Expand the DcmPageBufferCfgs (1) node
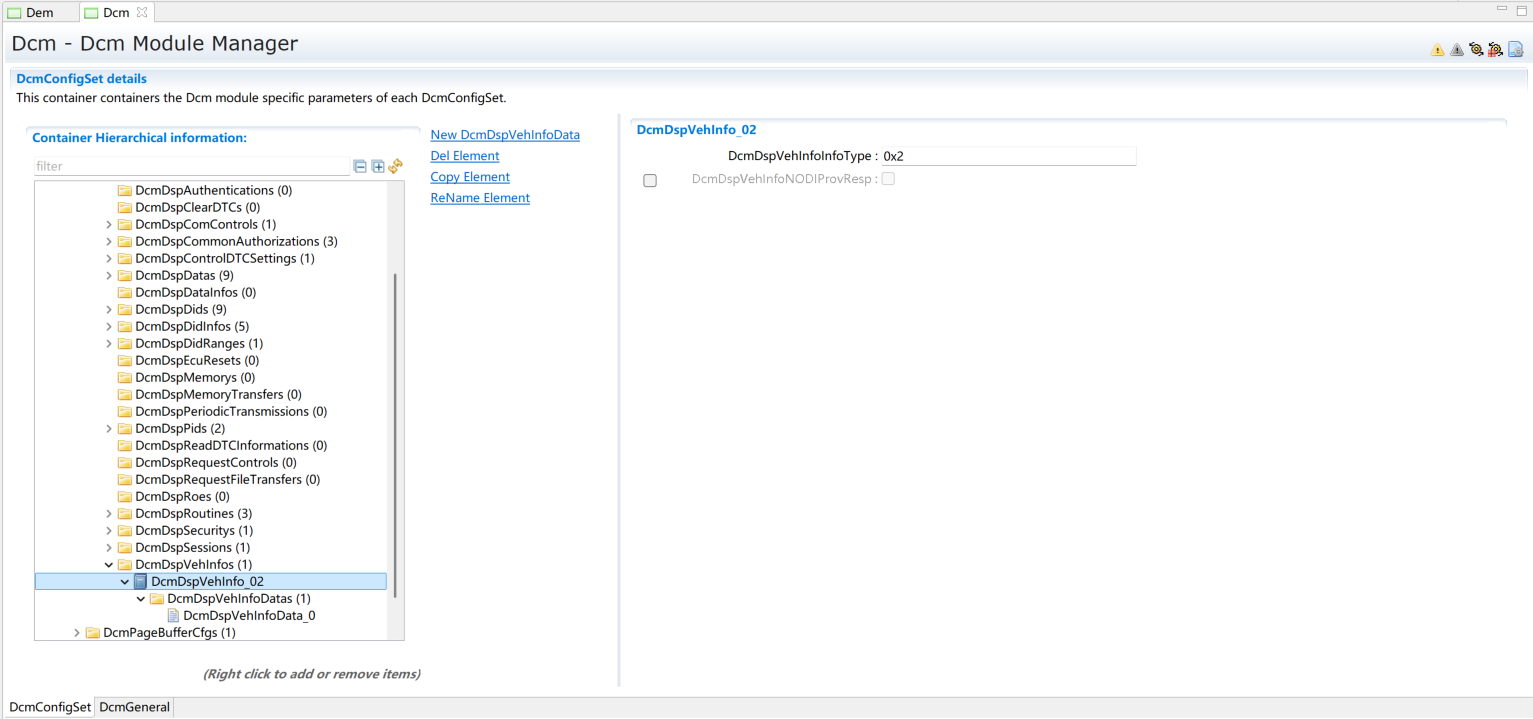The width and height of the screenshot is (1533, 719). pos(77,633)
